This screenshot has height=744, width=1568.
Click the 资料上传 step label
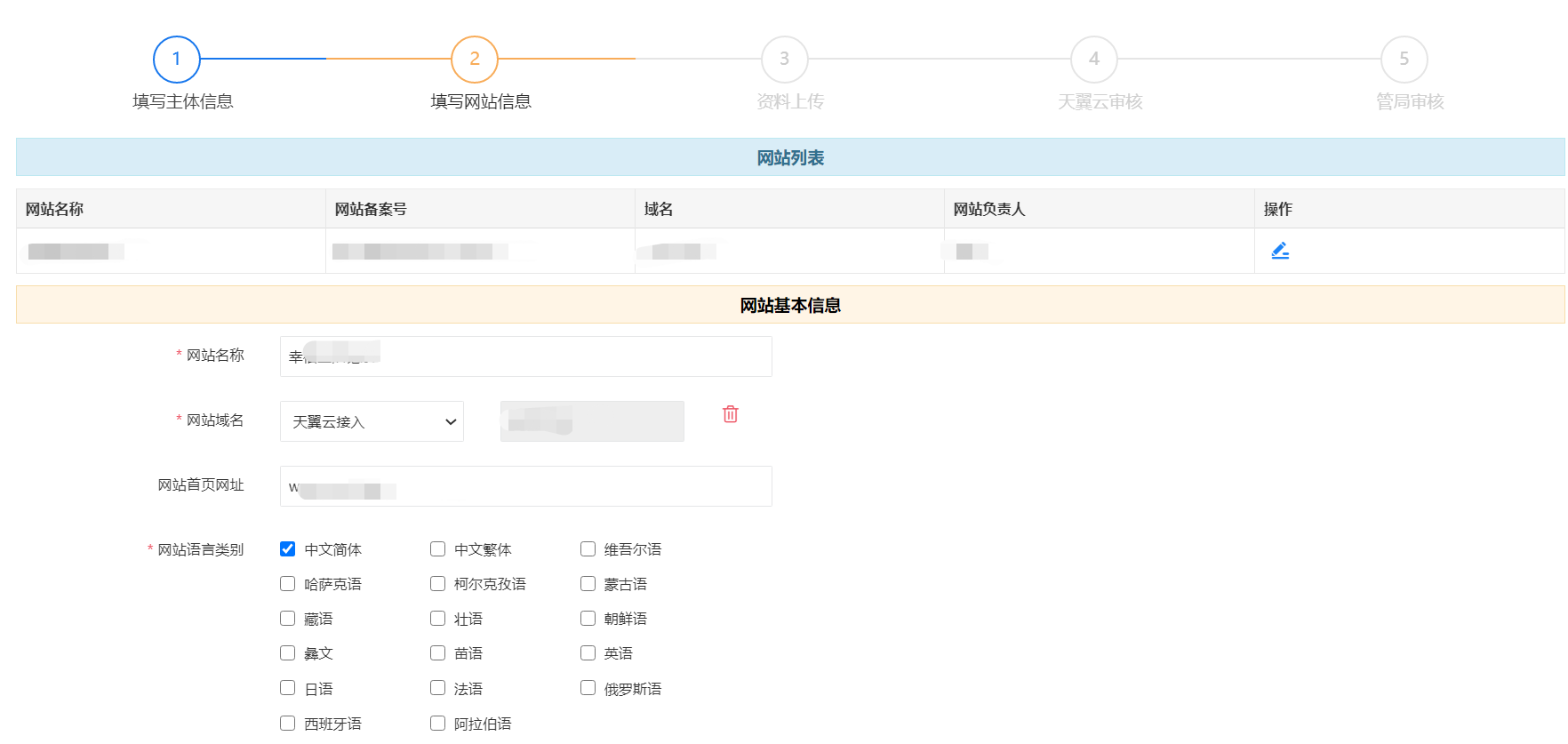click(x=790, y=101)
